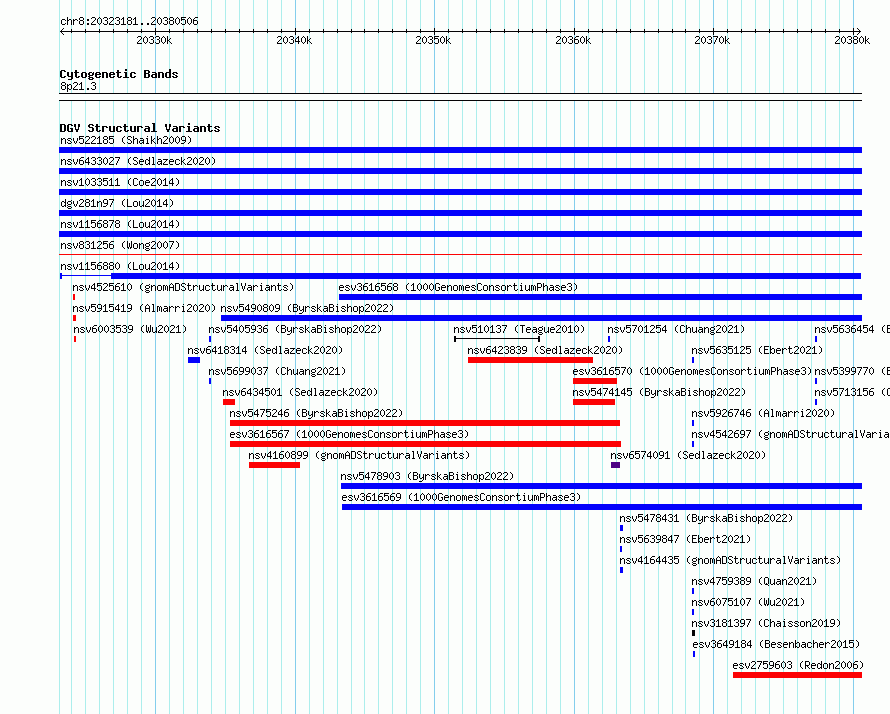Click the small red block under nsv6434501
This screenshot has height=714, width=890.
pyautogui.click(x=229, y=402)
